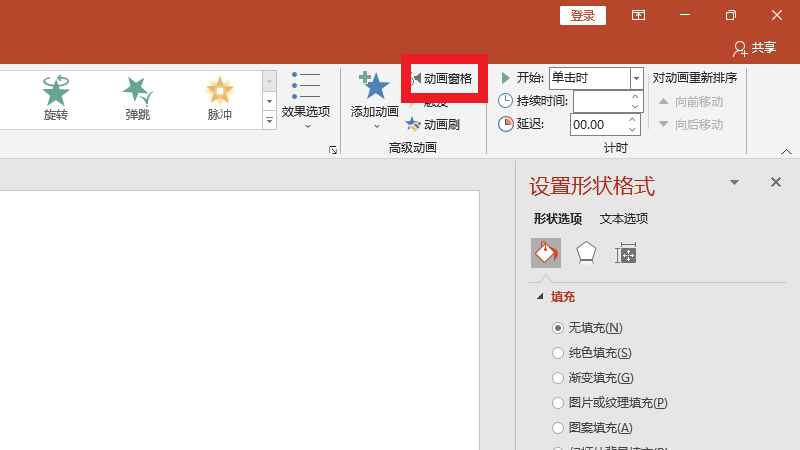Screen dimensions: 800x450
Task: Click the 登录 sign-in button
Action: point(582,15)
